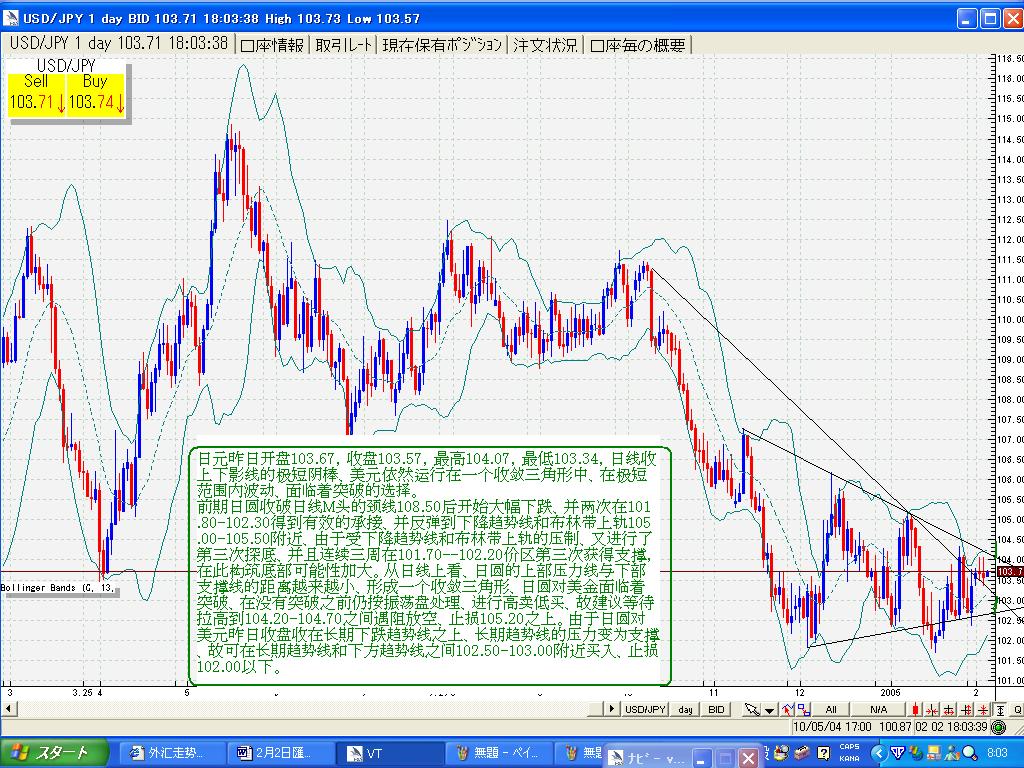Click the 8:03 system clock
Screen dimensions: 1024x768
coord(997,753)
